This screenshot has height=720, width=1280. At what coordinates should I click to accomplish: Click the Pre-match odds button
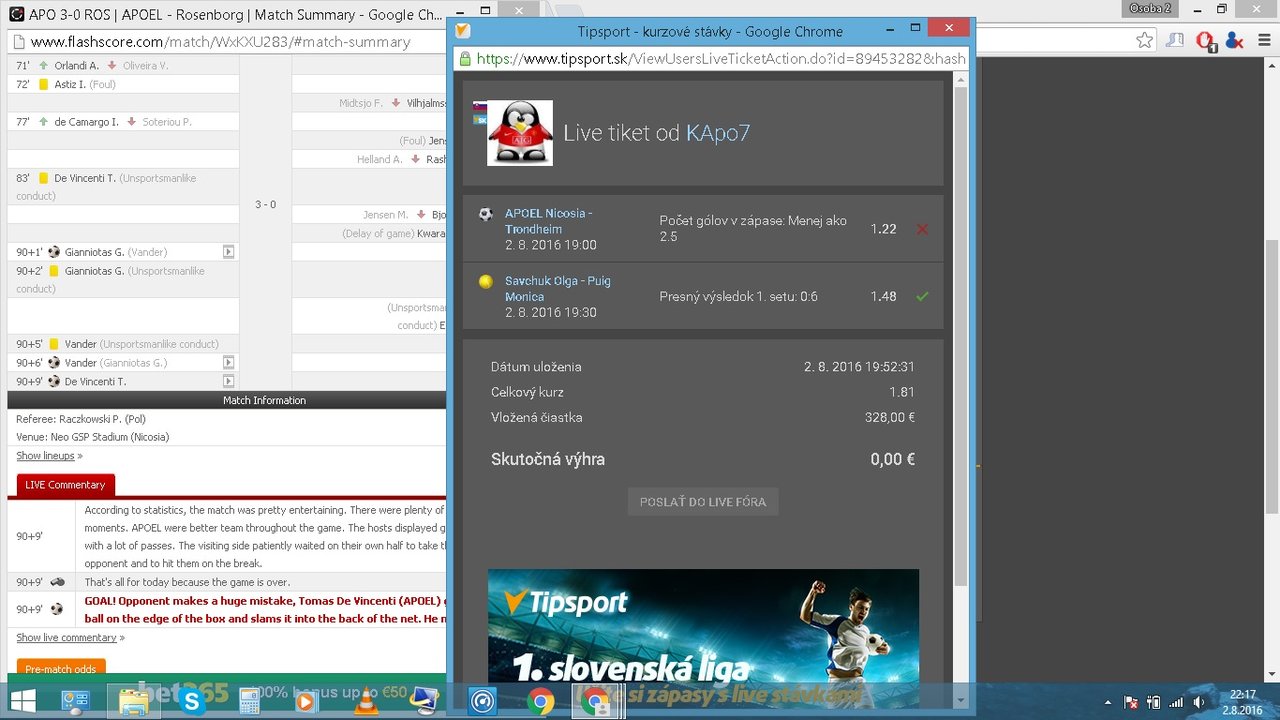point(61,669)
